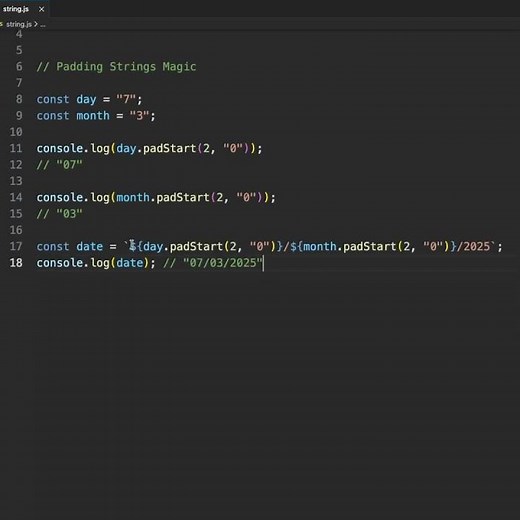Click the string "3" on line 9
The width and height of the screenshot is (520, 520).
tap(139, 115)
